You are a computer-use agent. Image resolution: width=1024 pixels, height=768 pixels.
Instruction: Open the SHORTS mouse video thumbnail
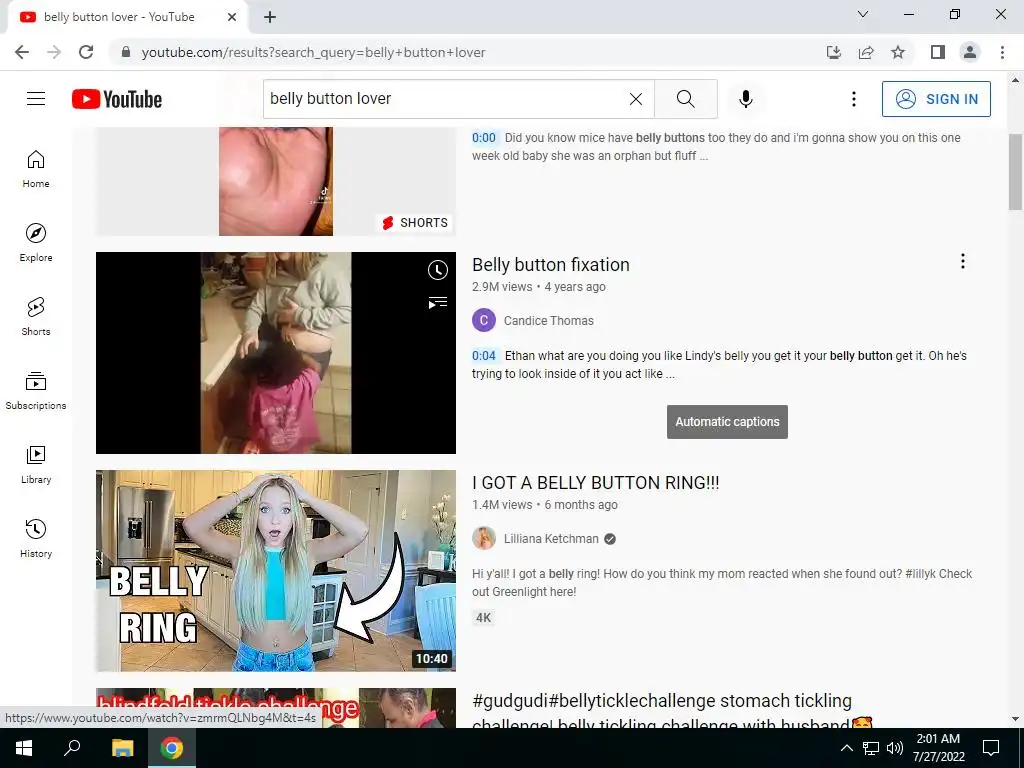click(x=276, y=181)
